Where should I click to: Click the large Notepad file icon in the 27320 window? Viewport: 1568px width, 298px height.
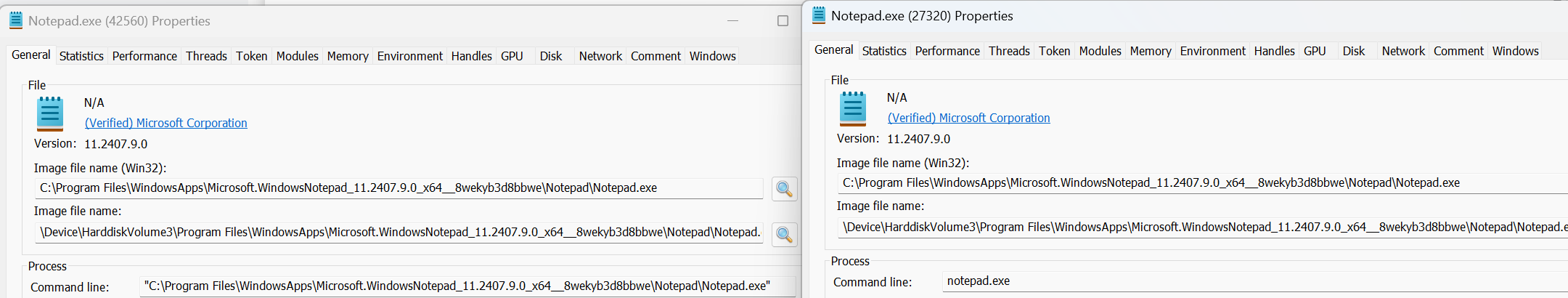click(853, 108)
